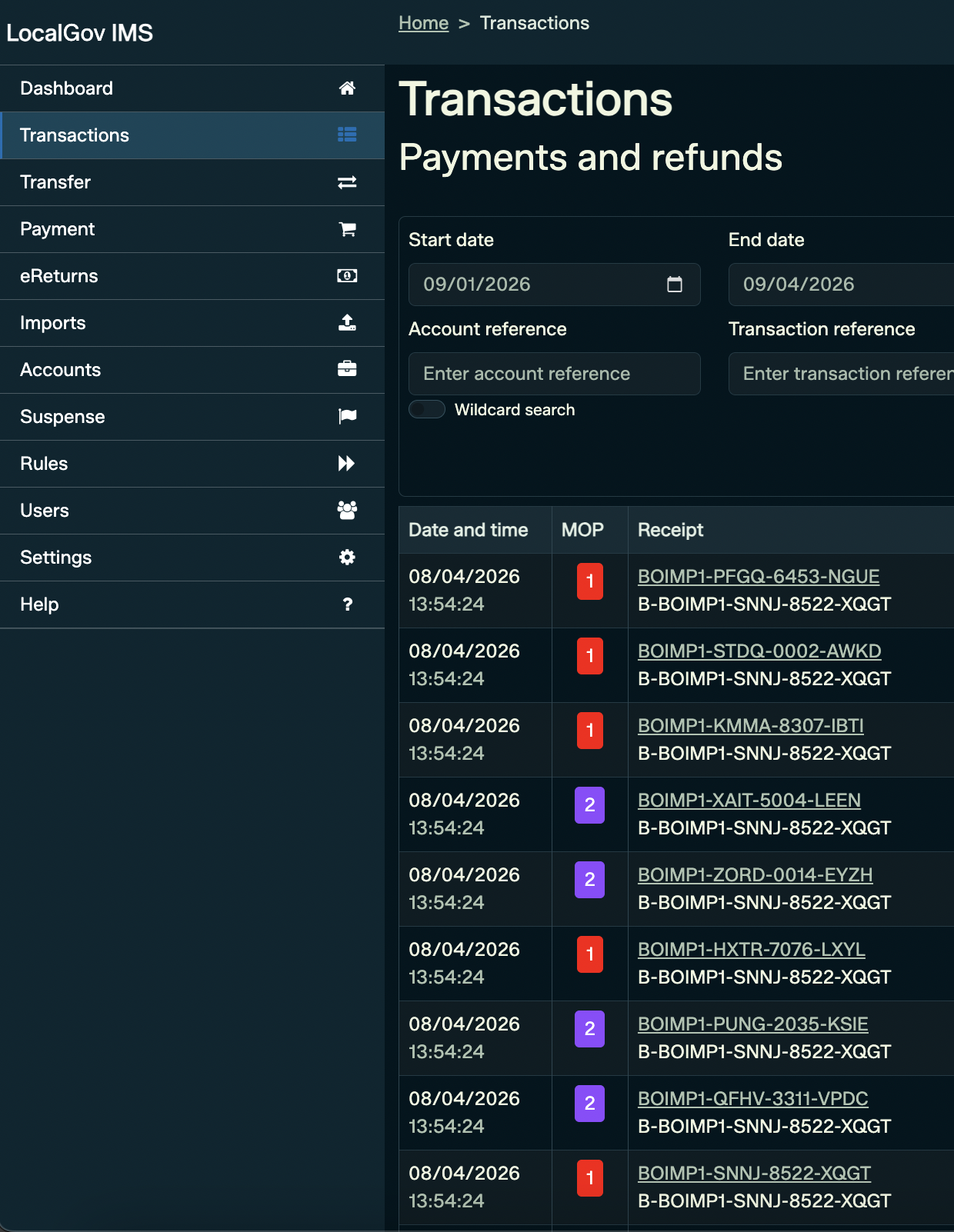Open receipt BOIMP1-PUNG-2035-KSIE
The width and height of the screenshot is (954, 1232).
[x=753, y=1024]
